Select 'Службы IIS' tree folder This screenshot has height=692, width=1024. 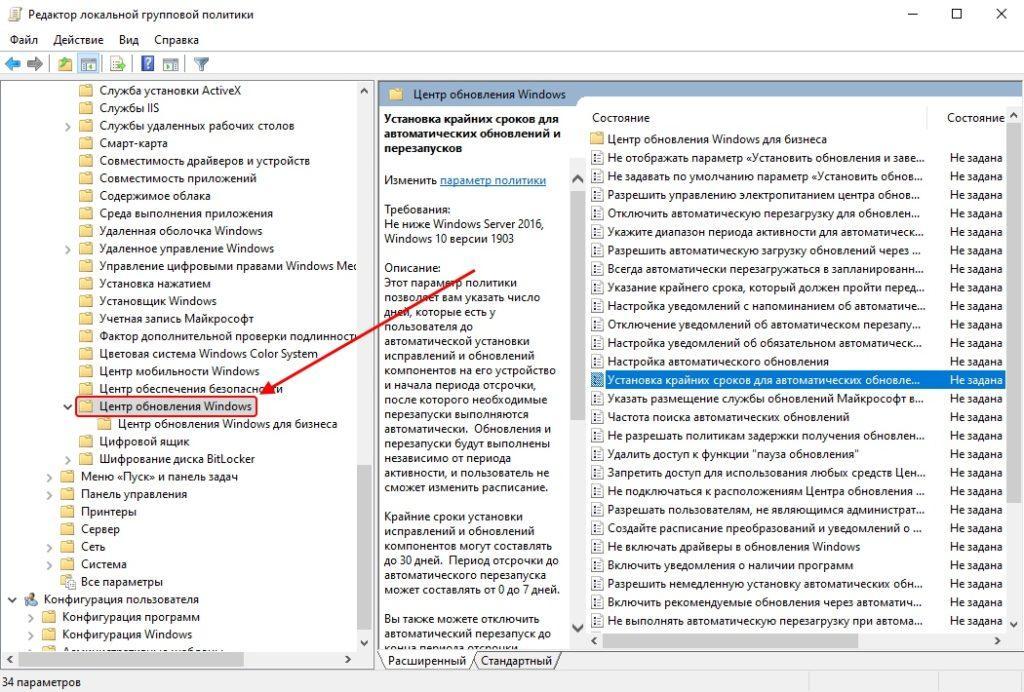(x=129, y=108)
